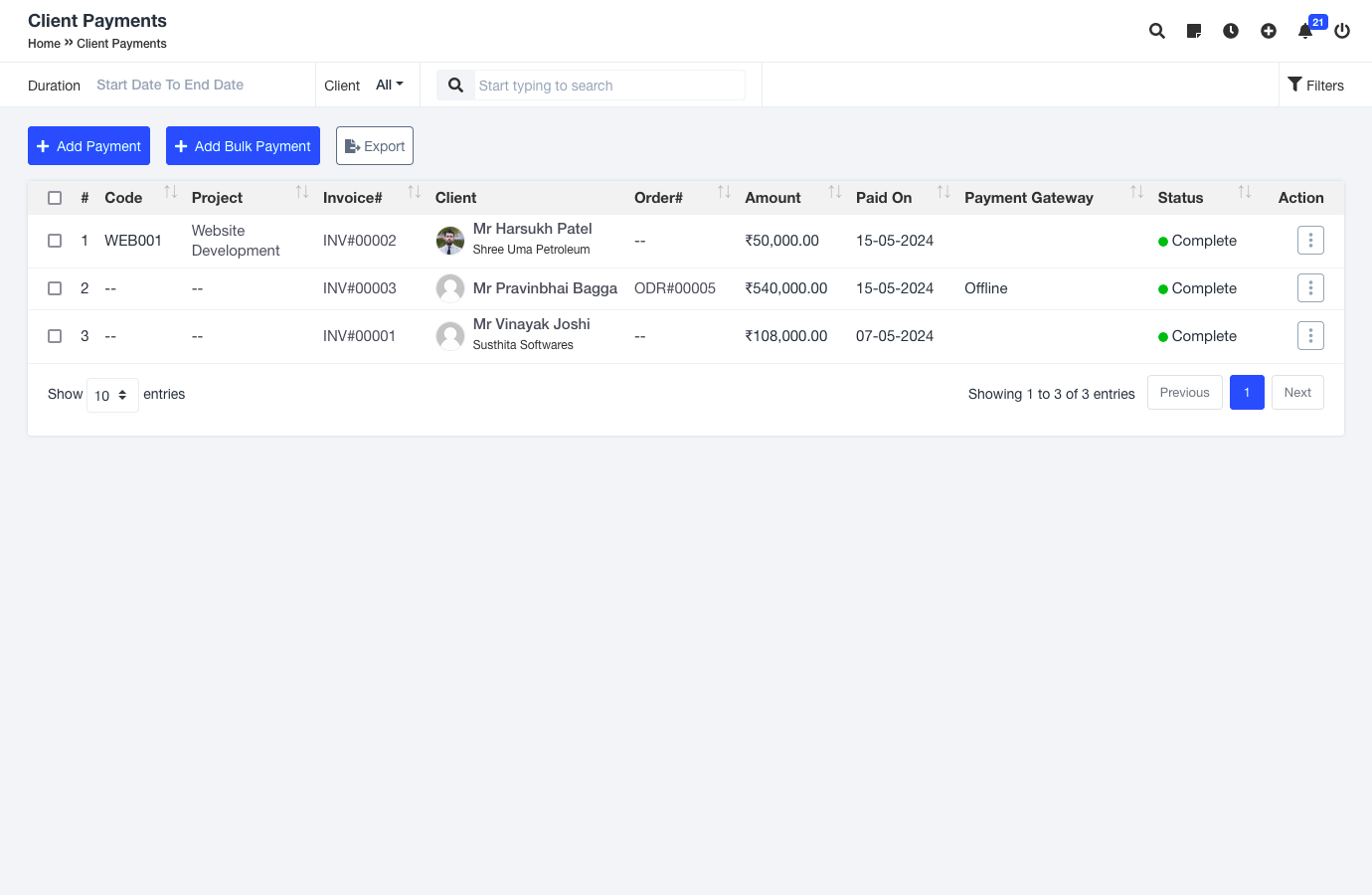1372x895 pixels.
Task: Open the Show entries count dropdown
Action: click(x=111, y=395)
